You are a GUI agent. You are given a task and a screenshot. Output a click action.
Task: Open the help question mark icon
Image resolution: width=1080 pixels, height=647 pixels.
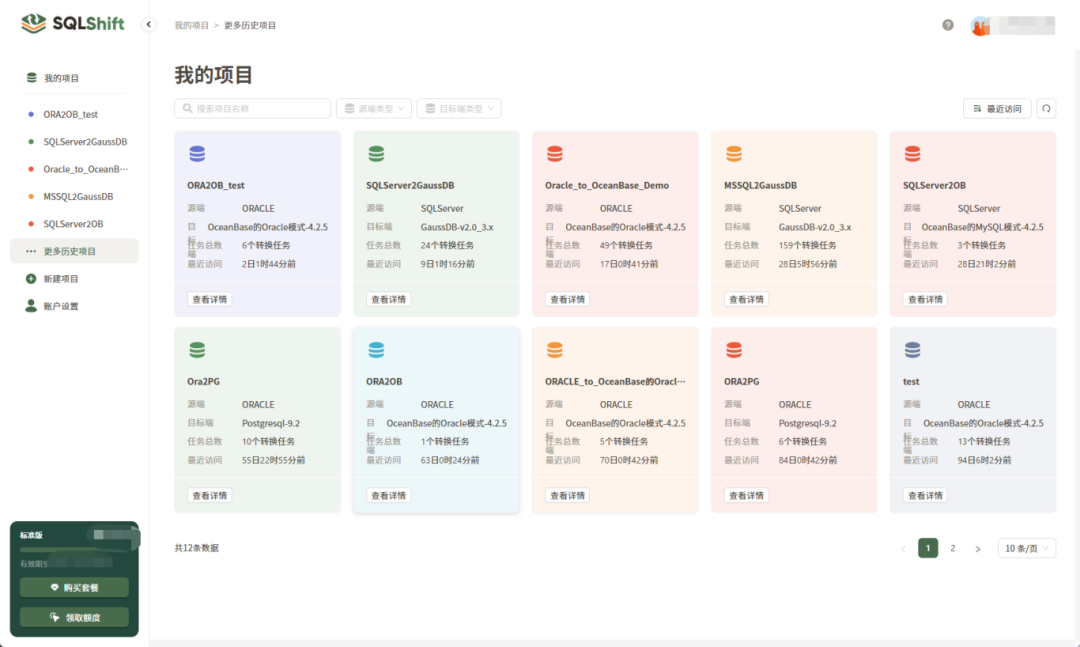[x=948, y=25]
